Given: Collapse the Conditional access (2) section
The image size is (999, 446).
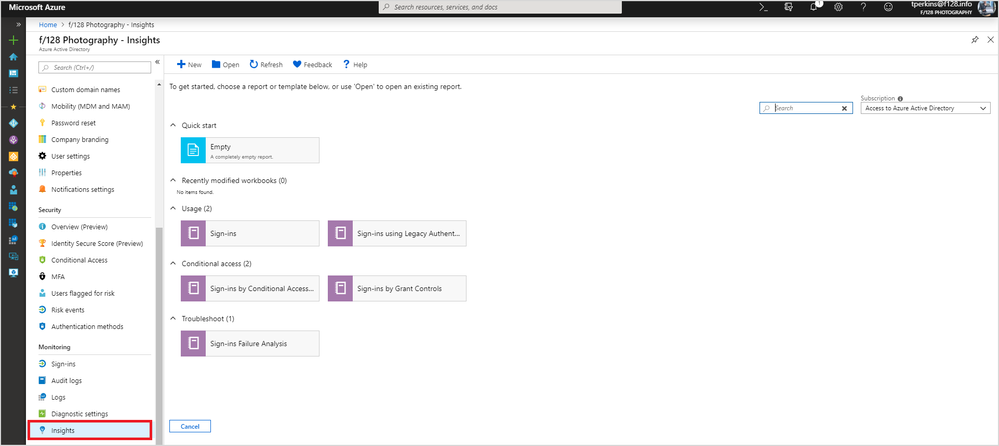Looking at the screenshot, I should coord(173,263).
